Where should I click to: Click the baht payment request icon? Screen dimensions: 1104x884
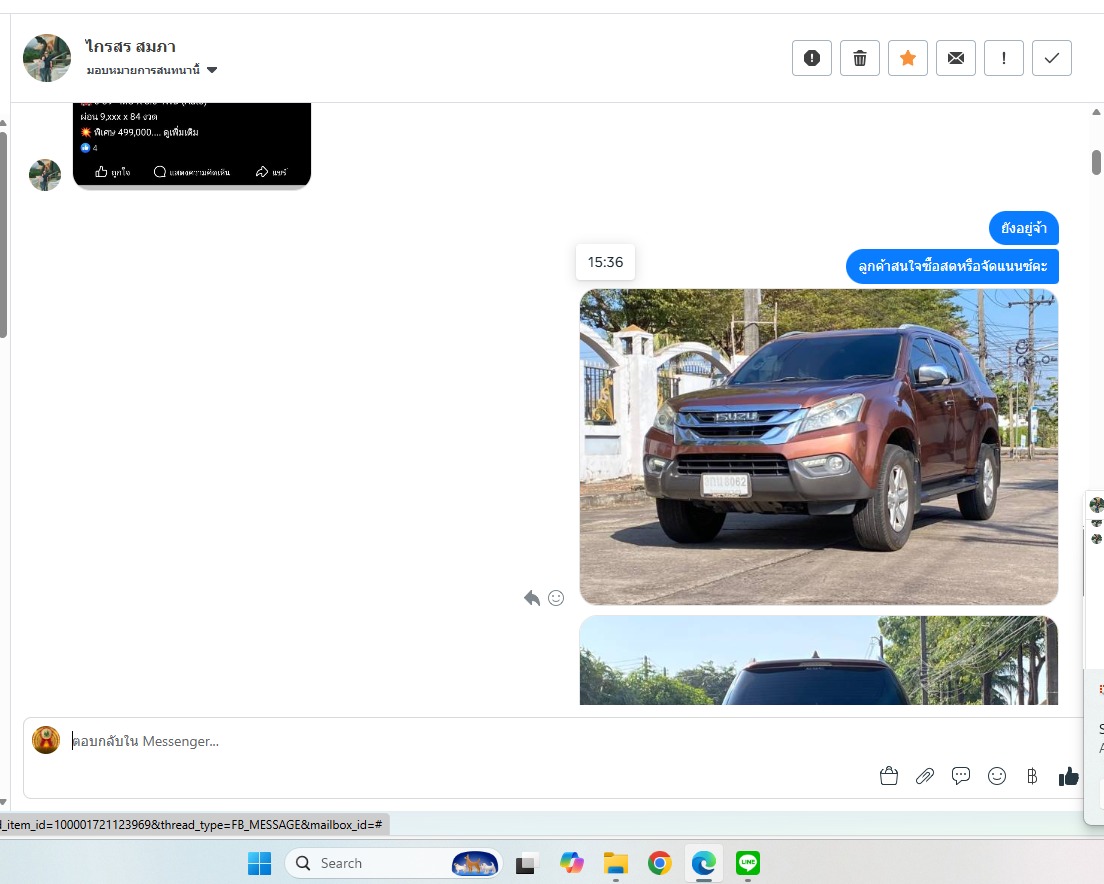1032,776
